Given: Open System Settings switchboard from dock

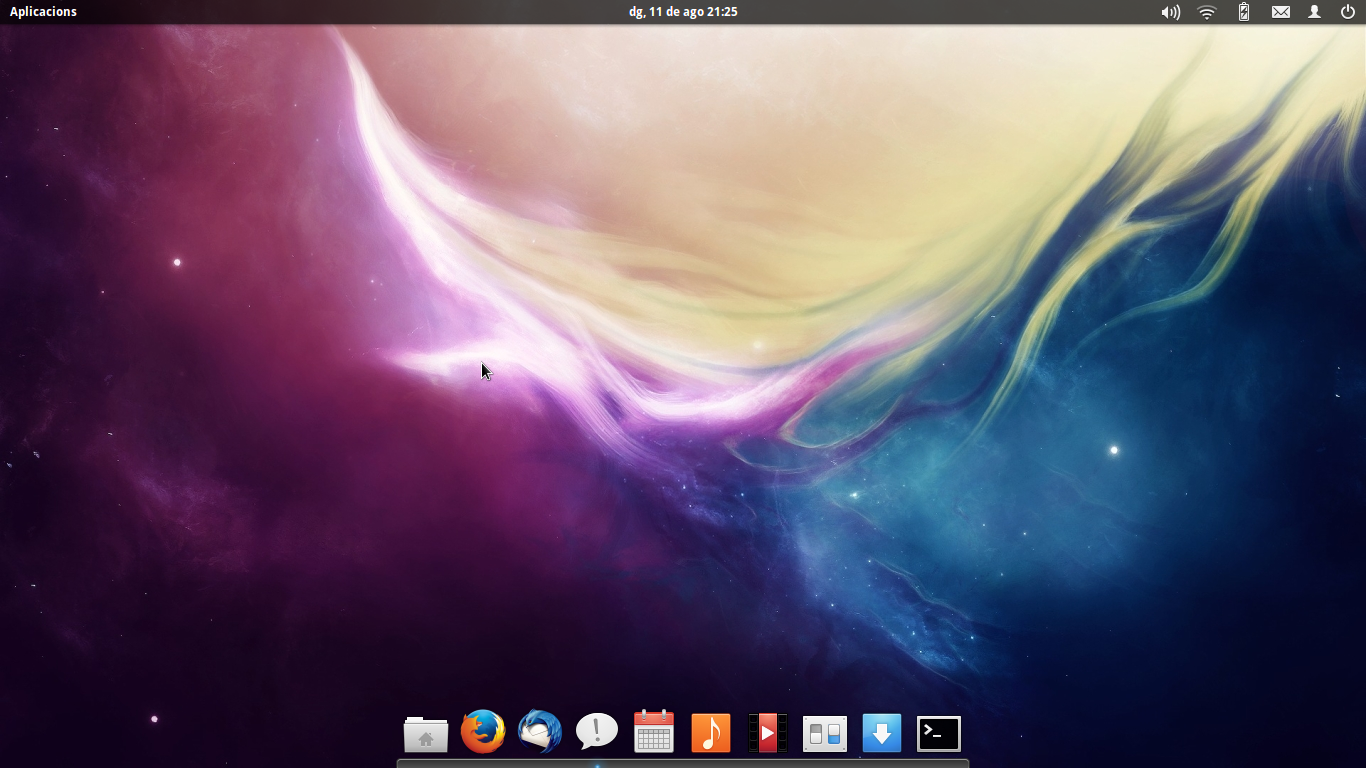Looking at the screenshot, I should pyautogui.click(x=825, y=734).
